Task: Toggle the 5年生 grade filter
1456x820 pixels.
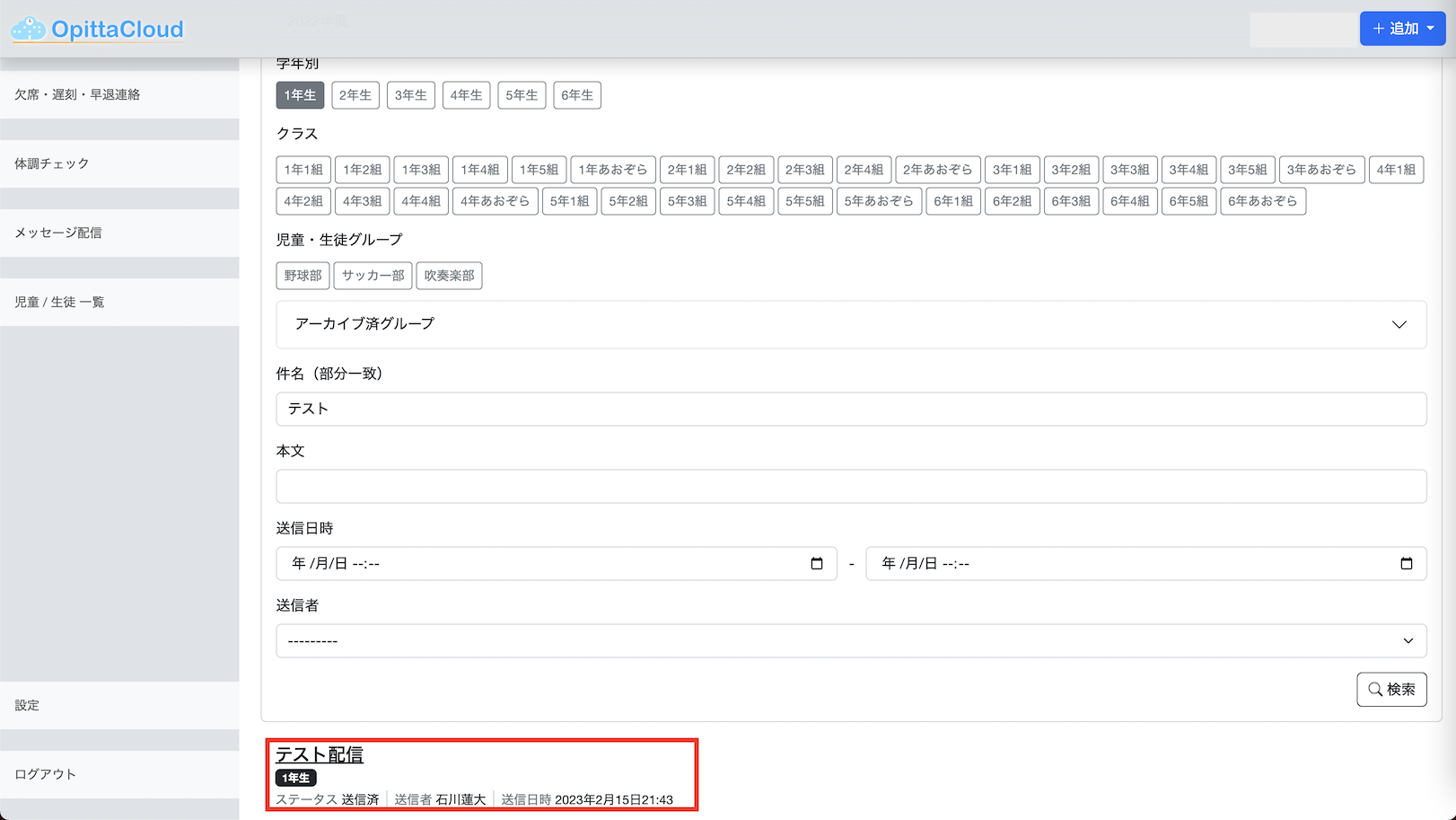Action: [522, 95]
